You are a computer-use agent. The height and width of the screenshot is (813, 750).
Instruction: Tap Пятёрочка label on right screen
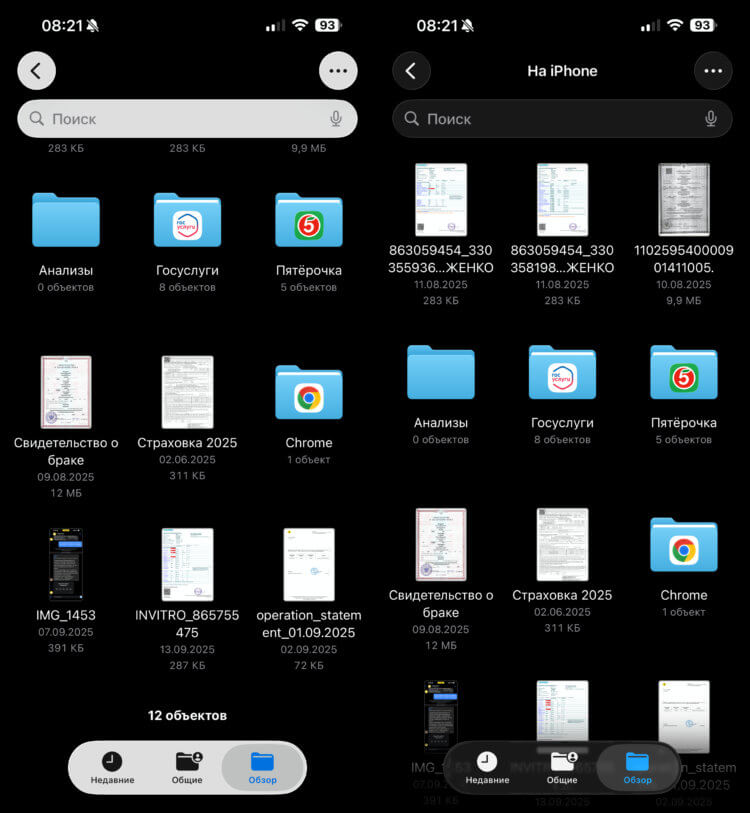684,423
